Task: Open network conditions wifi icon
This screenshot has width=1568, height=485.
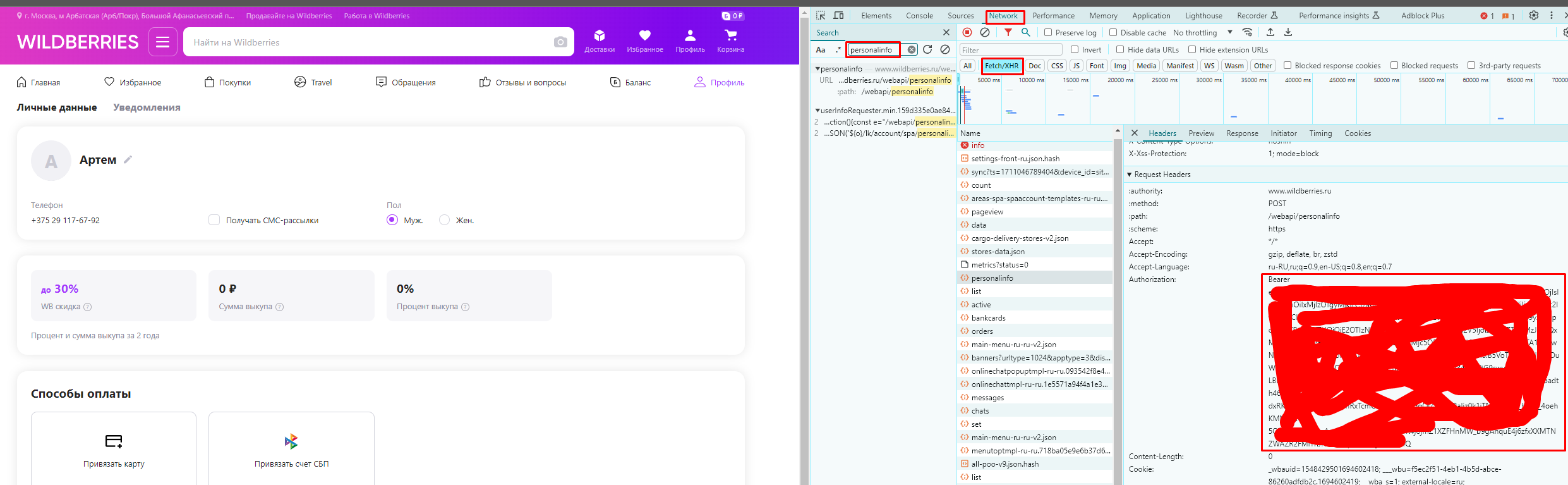Action: coord(1248,32)
